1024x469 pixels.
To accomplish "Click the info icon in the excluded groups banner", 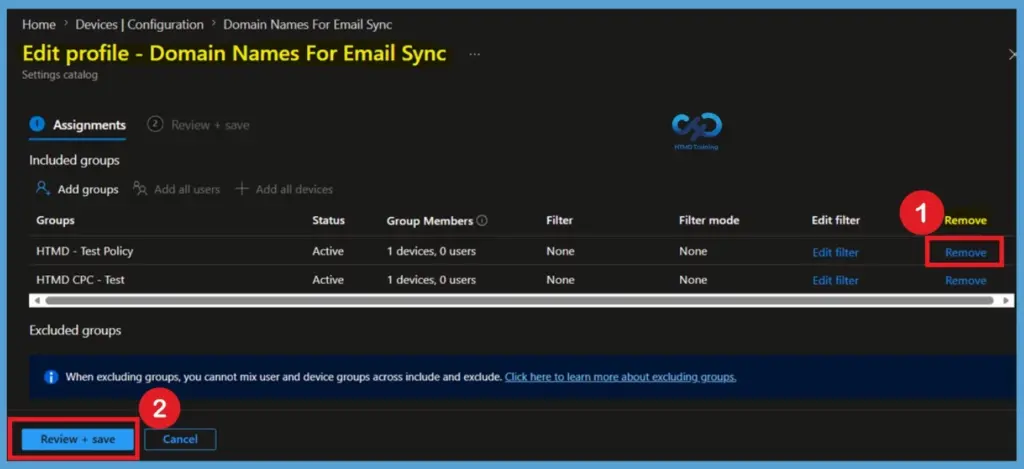I will [x=50, y=377].
